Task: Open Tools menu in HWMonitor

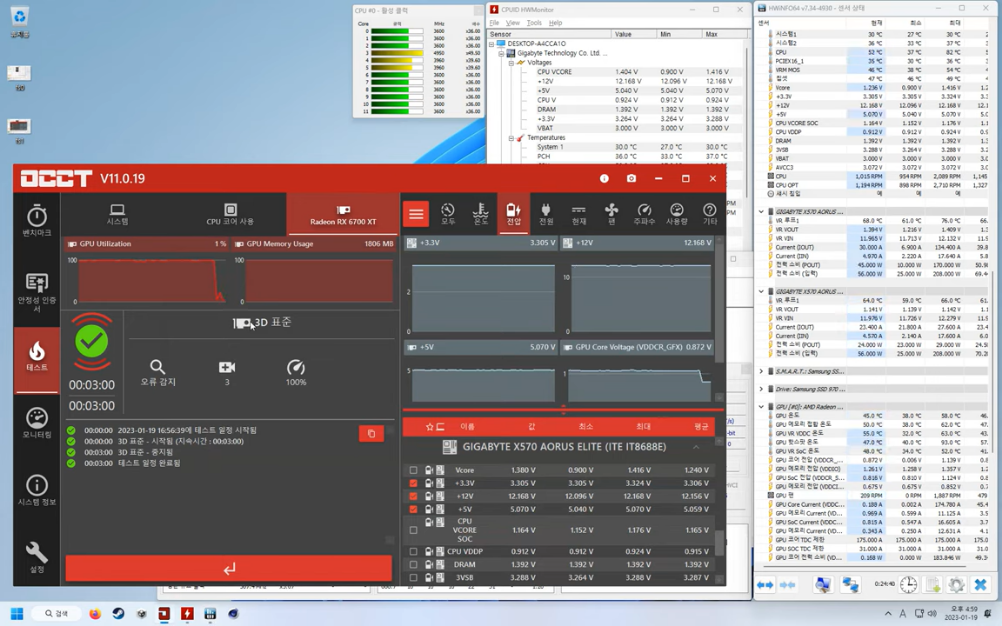Action: pos(534,23)
